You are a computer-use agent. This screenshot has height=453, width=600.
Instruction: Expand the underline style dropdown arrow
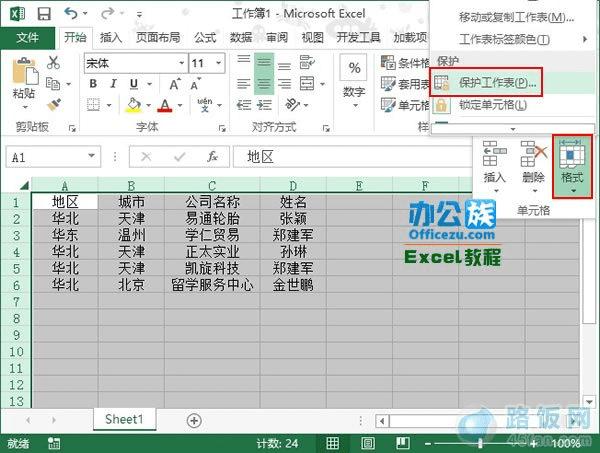150,84
